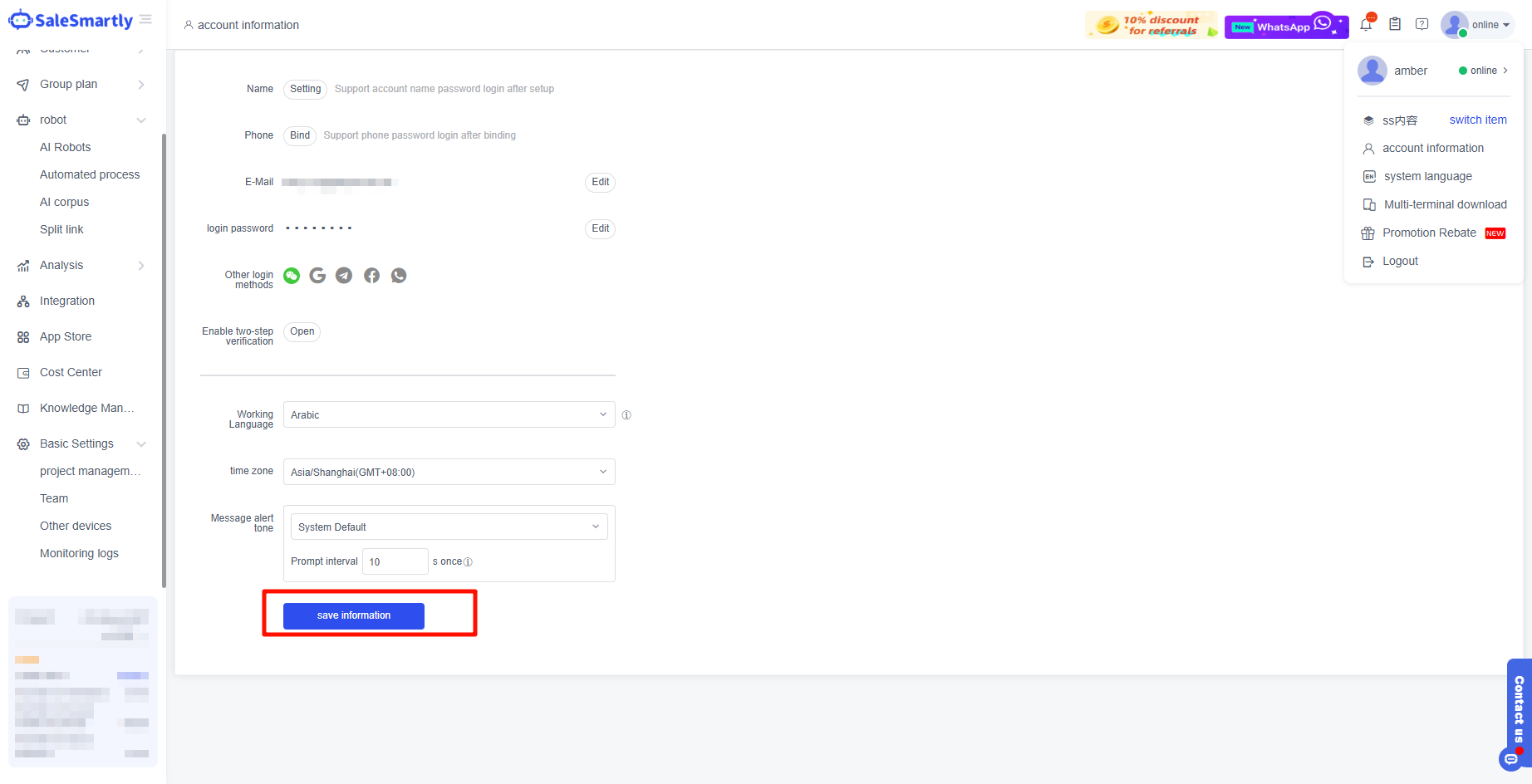Viewport: 1532px width, 784px height.
Task: Click the help question mark icon
Action: (x=1422, y=25)
